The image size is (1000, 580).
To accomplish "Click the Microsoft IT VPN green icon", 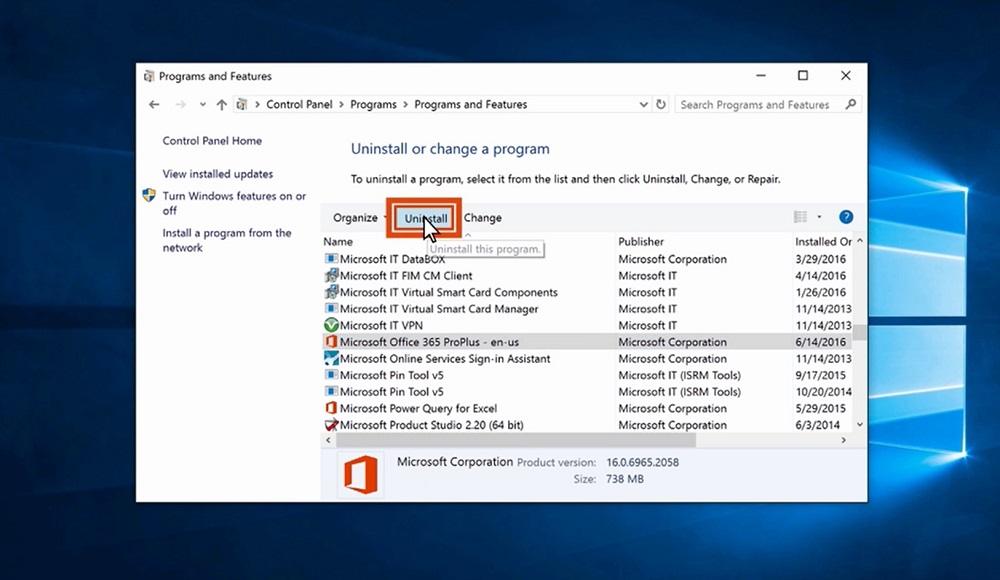I will pyautogui.click(x=332, y=326).
